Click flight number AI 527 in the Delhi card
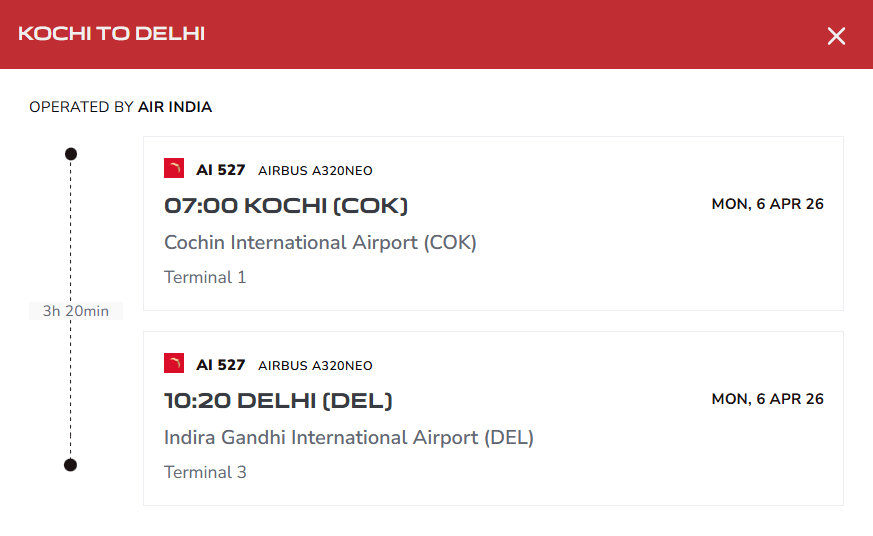The height and width of the screenshot is (536, 873). click(x=220, y=365)
